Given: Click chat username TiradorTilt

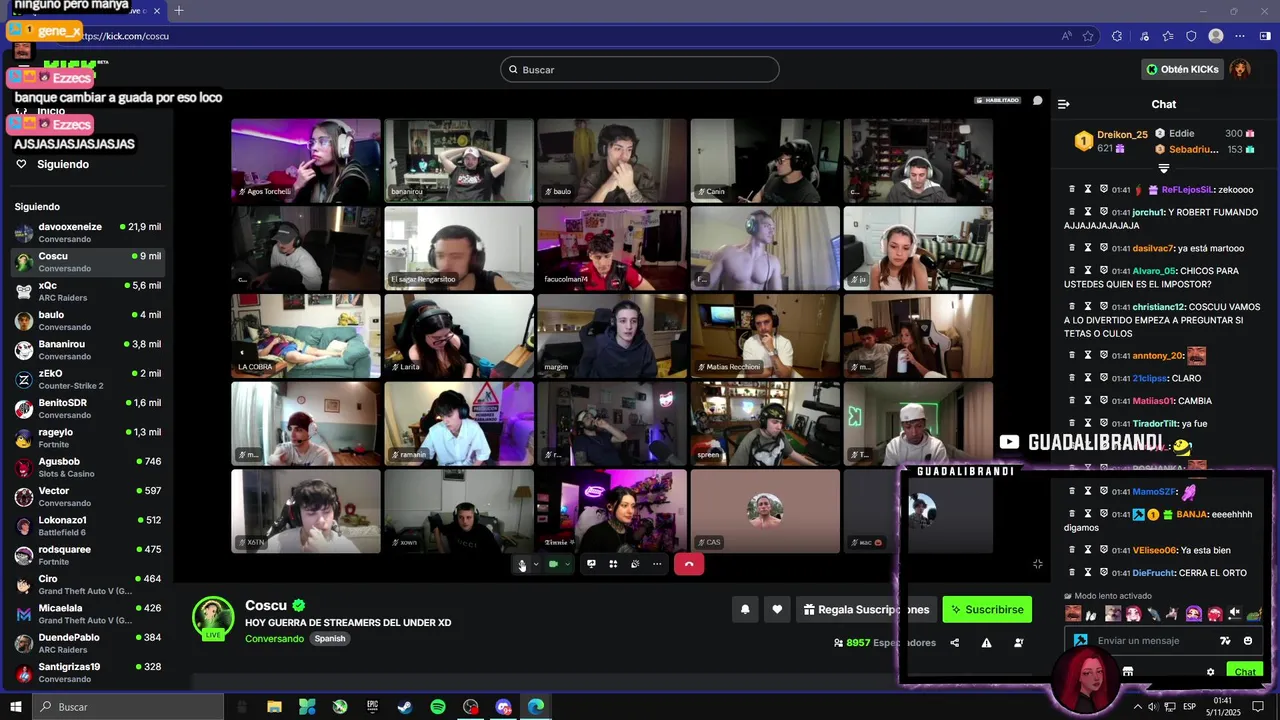Looking at the screenshot, I should pos(1155,424).
